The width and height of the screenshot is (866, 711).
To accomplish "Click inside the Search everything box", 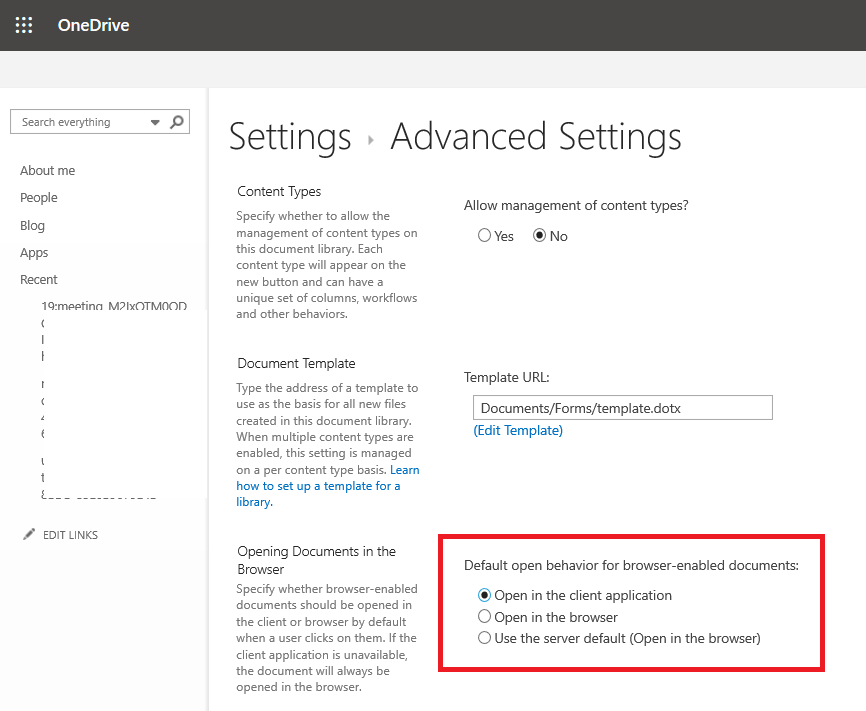I will point(70,121).
